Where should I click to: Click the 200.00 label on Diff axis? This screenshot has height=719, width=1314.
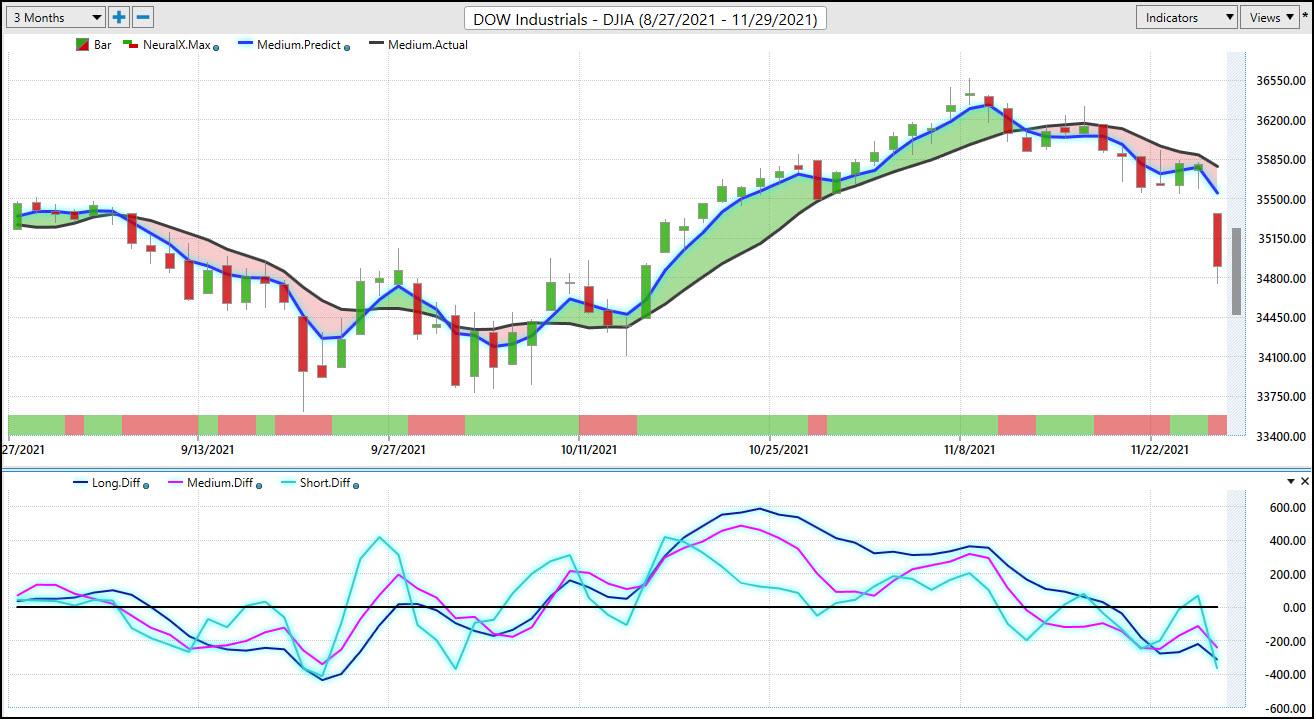(1288, 574)
